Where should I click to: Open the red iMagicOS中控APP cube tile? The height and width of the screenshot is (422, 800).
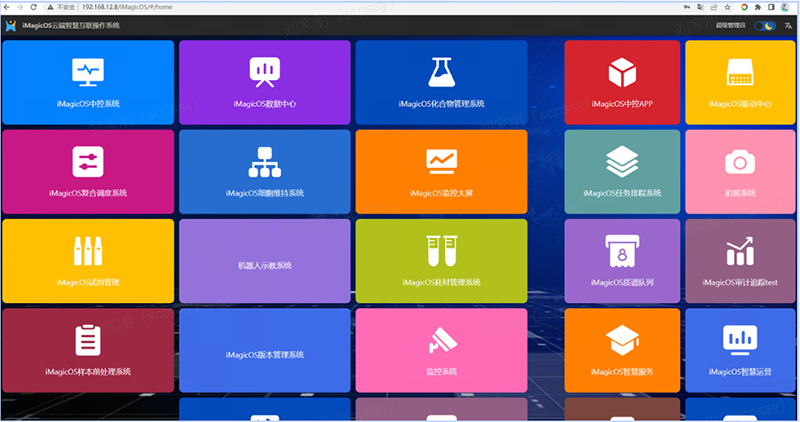[622, 82]
